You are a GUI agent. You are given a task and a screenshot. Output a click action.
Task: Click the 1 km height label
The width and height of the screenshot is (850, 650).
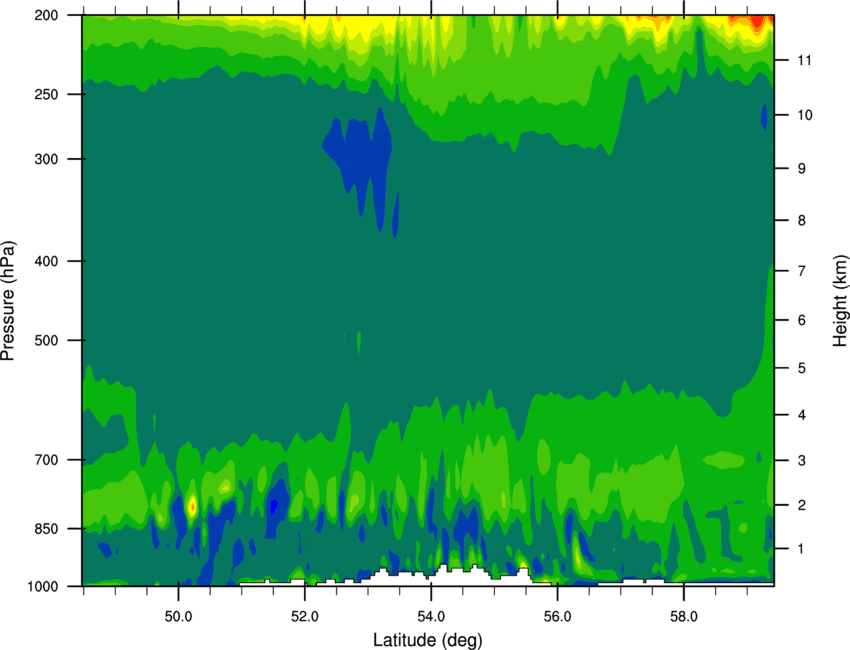point(802,549)
